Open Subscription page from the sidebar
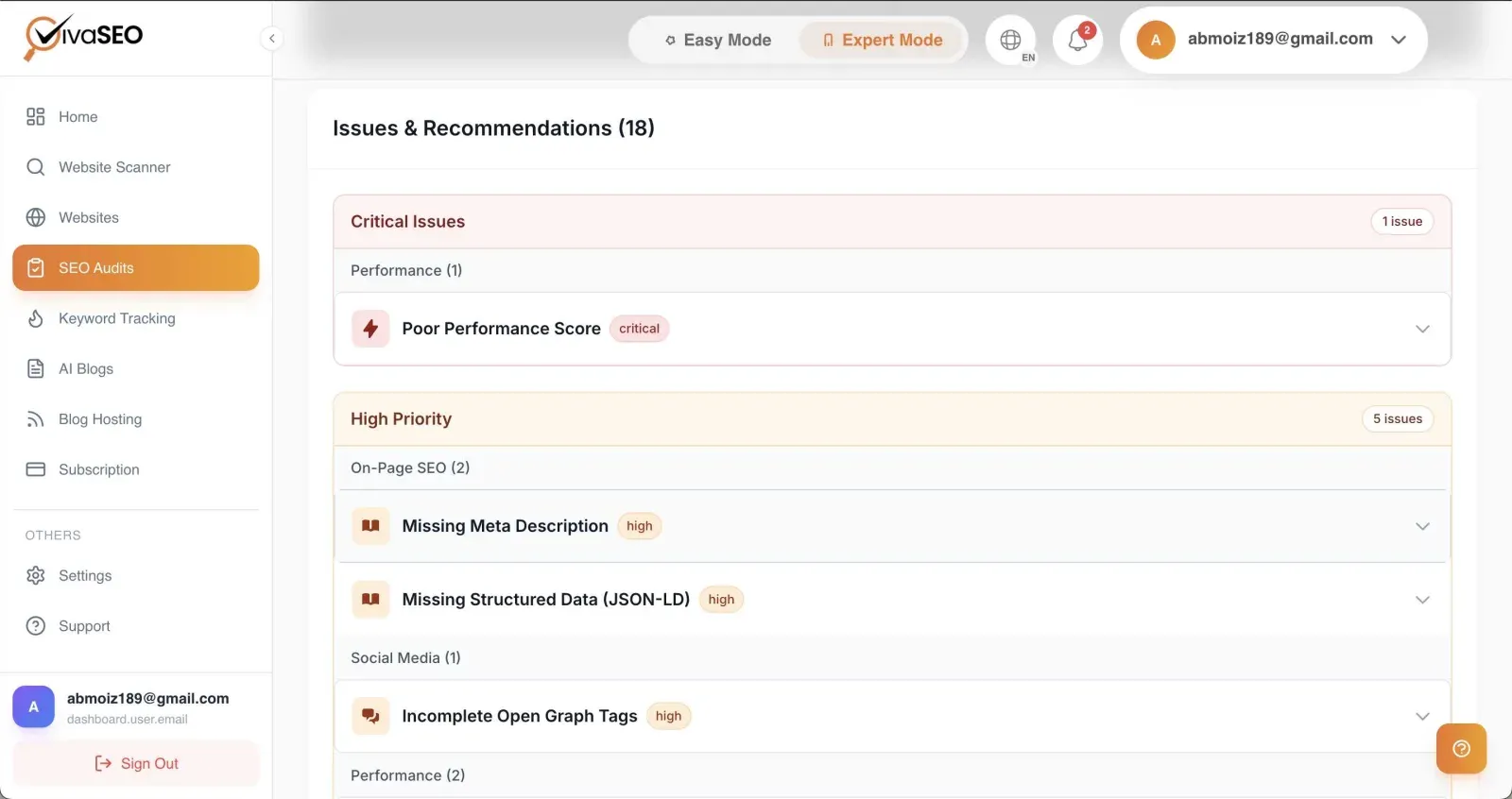Screen dimensions: 1512x799 (135, 469)
